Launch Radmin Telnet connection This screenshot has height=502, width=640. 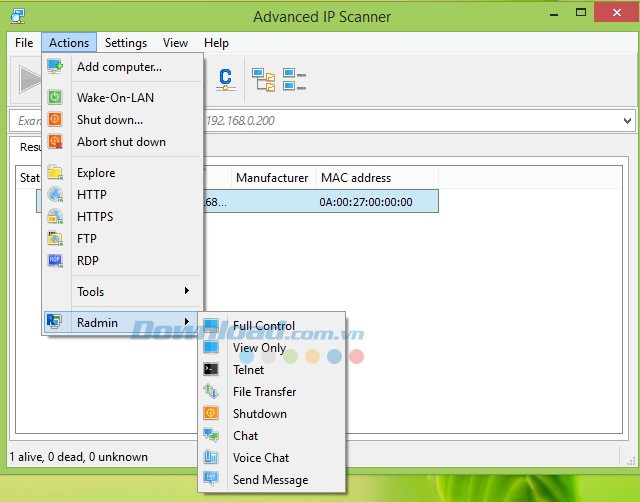(248, 370)
